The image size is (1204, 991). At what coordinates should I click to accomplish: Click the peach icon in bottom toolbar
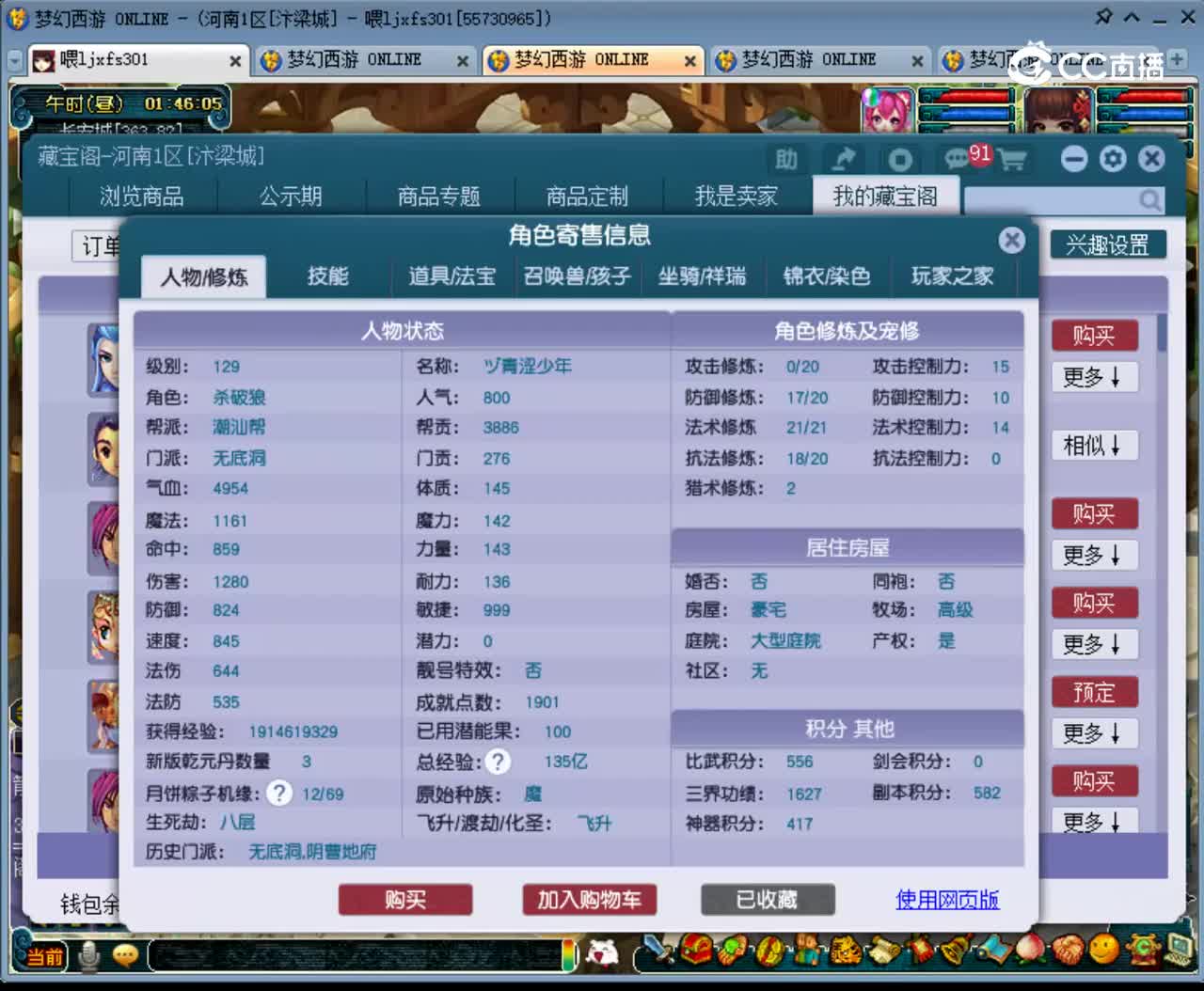[1032, 949]
